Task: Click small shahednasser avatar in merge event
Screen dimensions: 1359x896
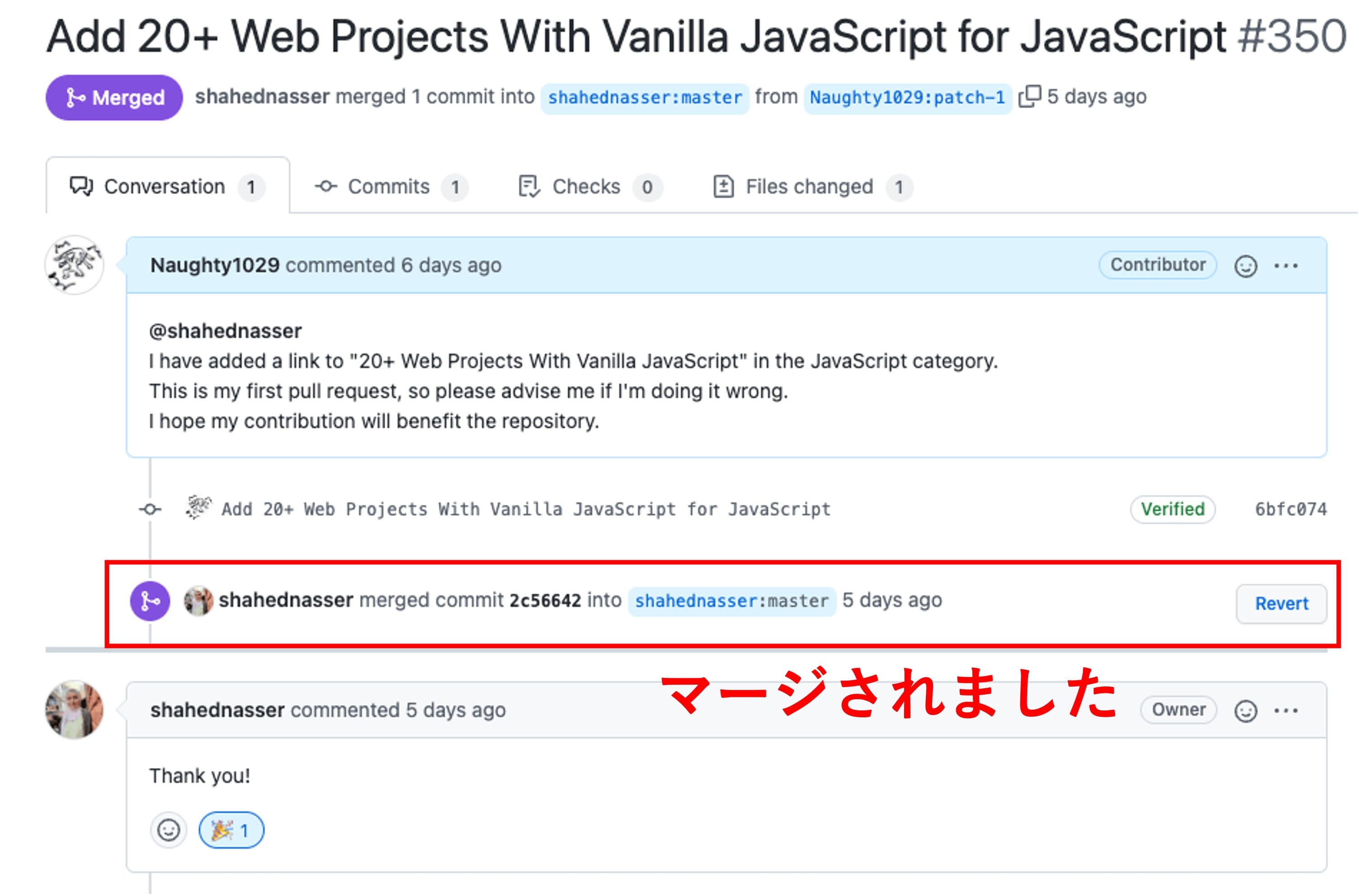Action: coord(198,601)
